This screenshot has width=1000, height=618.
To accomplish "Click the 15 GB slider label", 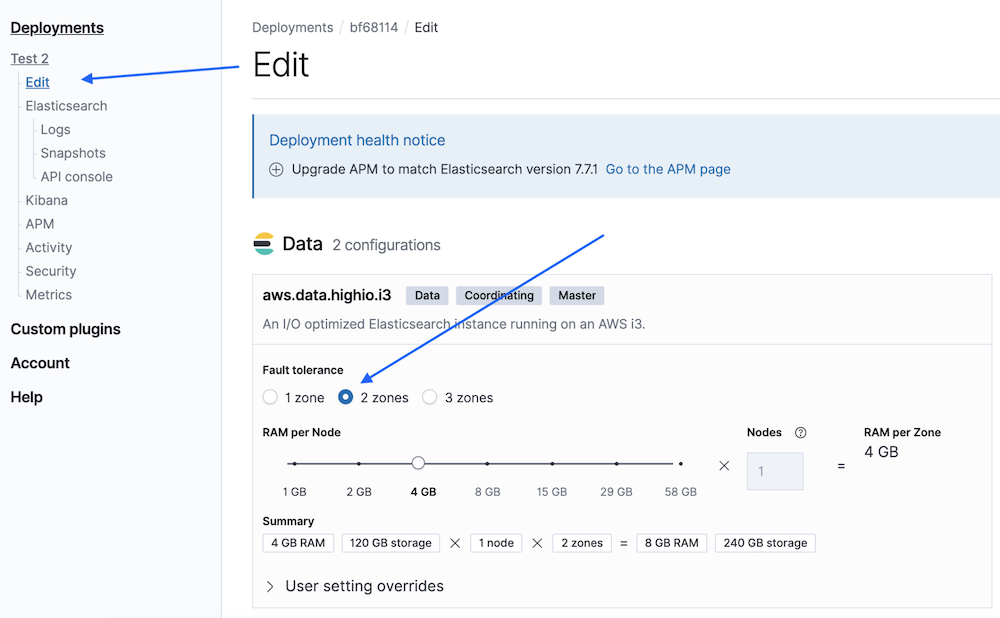I will coord(552,492).
